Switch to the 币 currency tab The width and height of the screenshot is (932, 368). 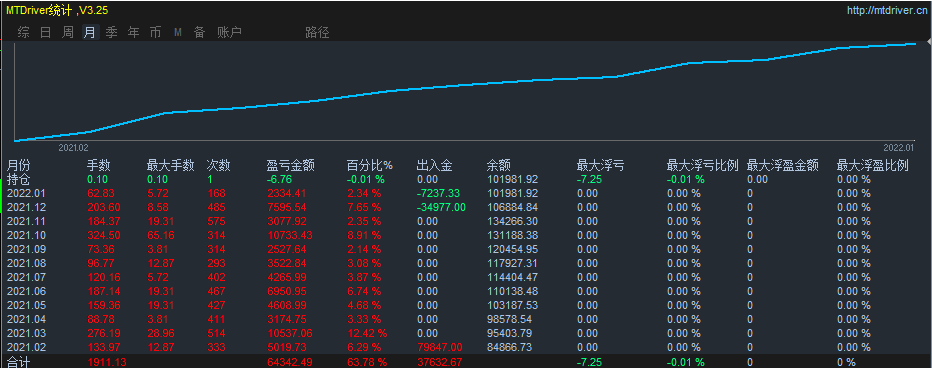tap(155, 33)
